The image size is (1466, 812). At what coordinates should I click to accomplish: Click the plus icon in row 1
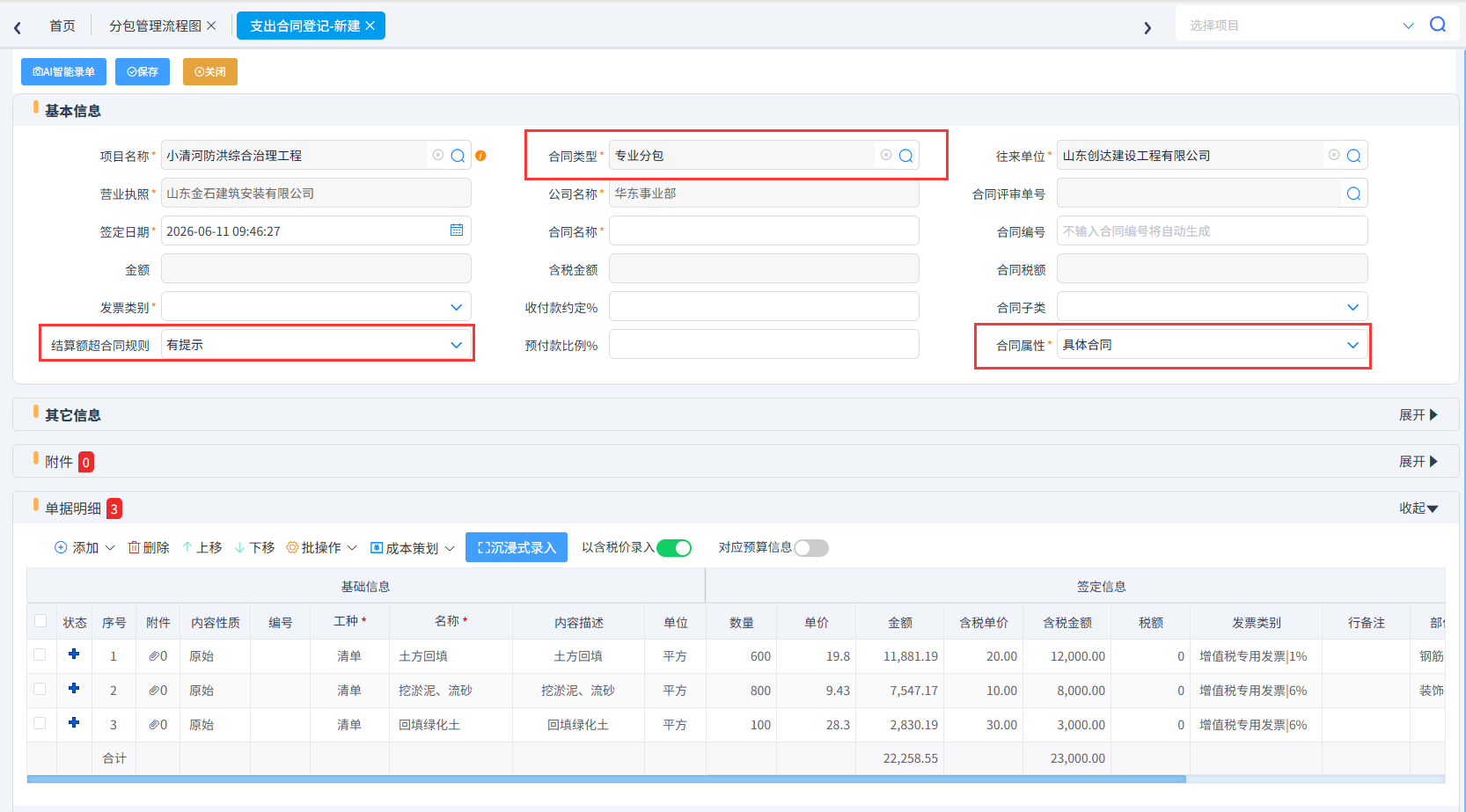click(x=74, y=655)
